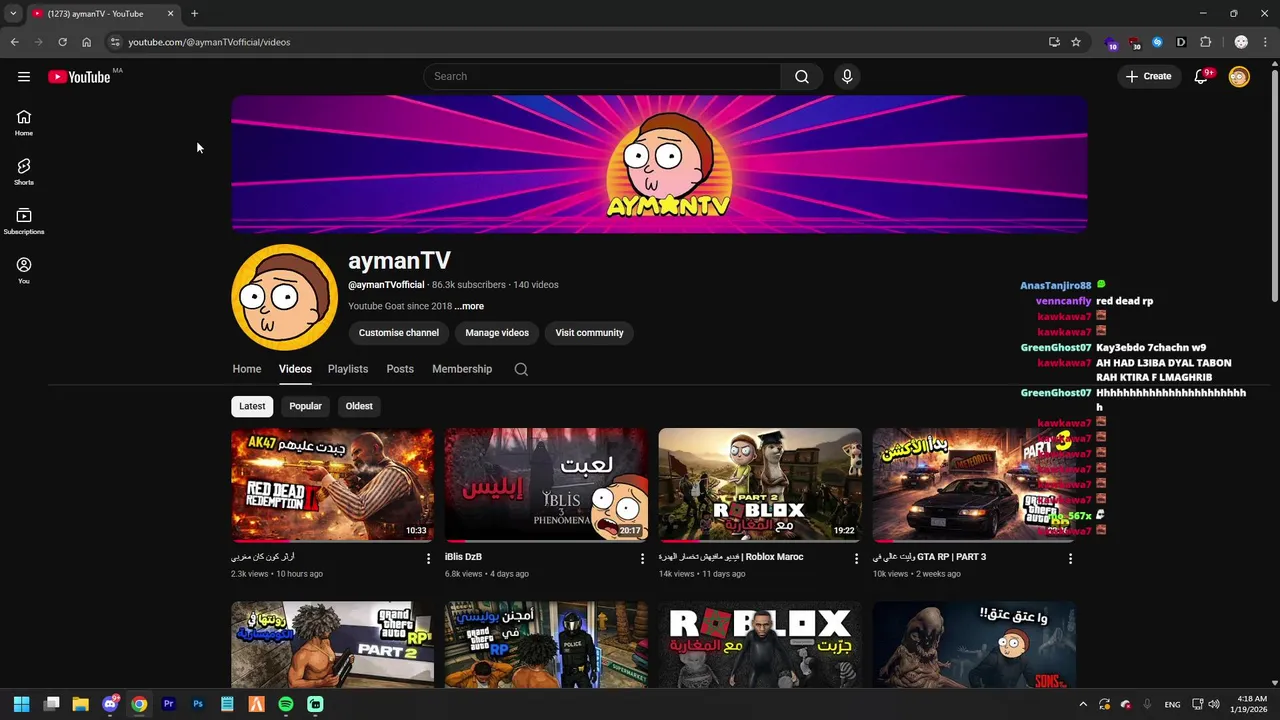This screenshot has height=720, width=1280.
Task: Open Photoshop from taskbar
Action: click(x=198, y=704)
